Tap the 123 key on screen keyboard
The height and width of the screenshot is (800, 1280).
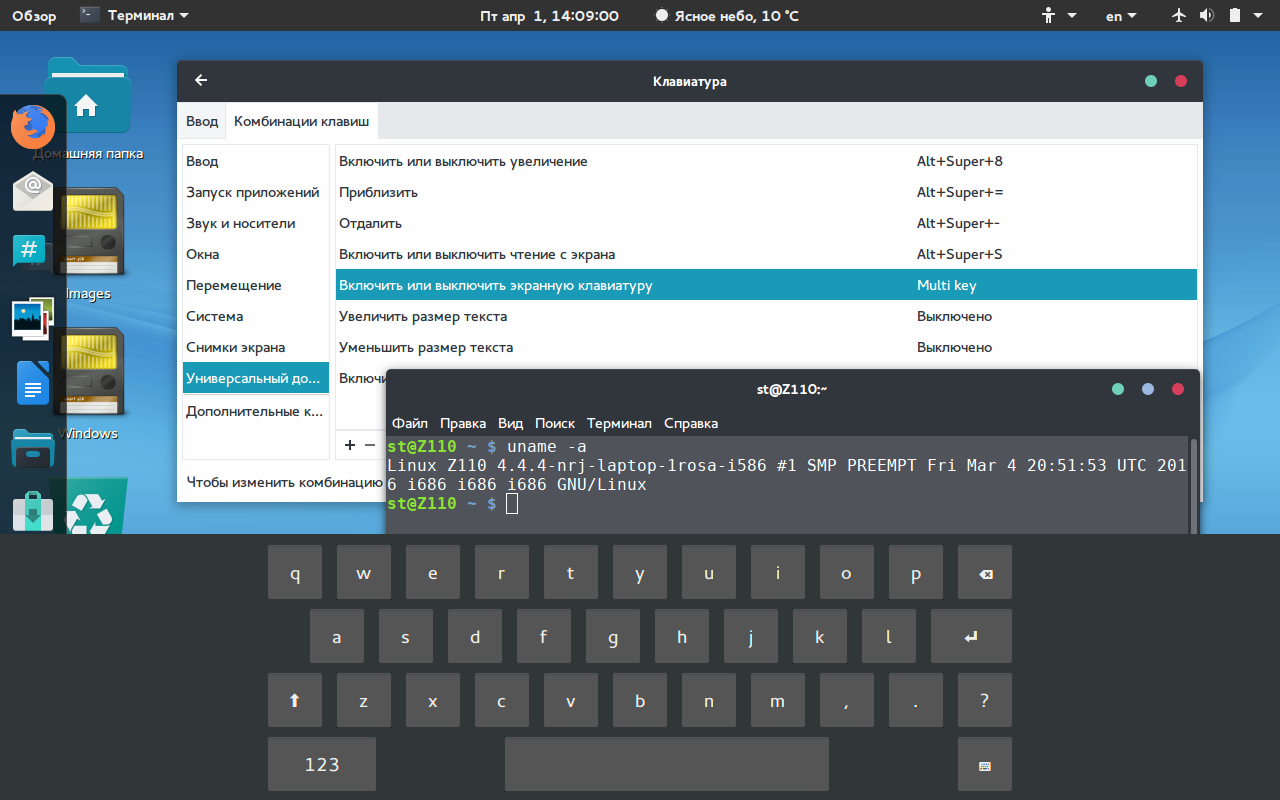(322, 764)
